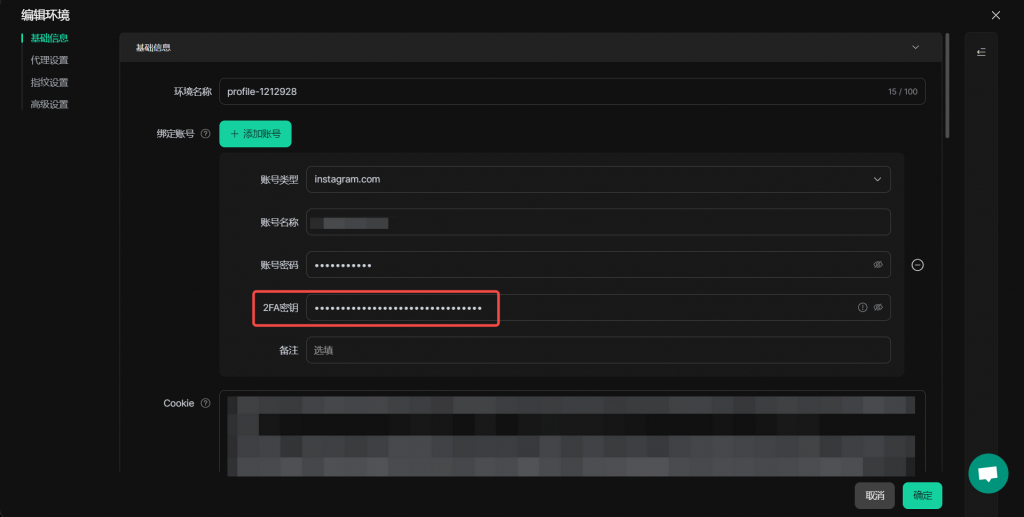Screen dimensions: 1024x517
Task: Go to 代理设置 in the sidebar
Action: point(49,60)
